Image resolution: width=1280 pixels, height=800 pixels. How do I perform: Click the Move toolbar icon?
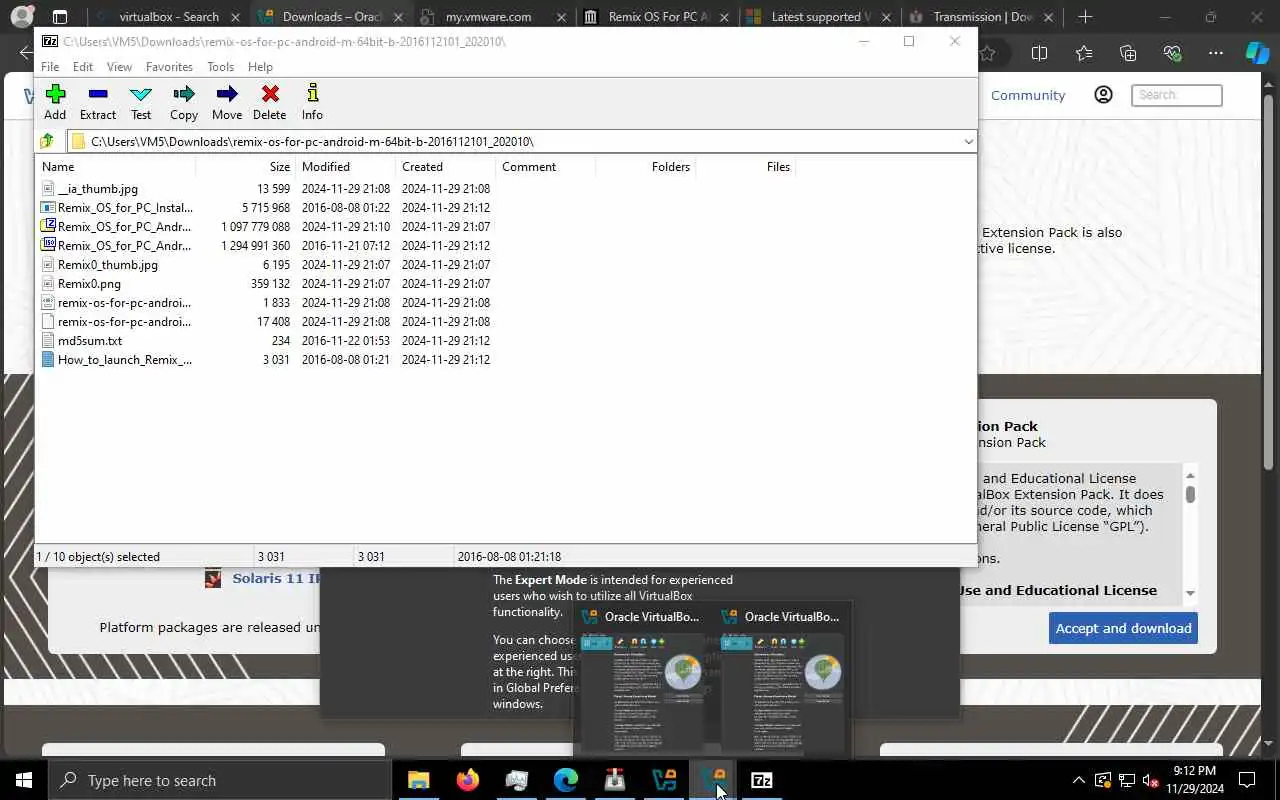227,102
